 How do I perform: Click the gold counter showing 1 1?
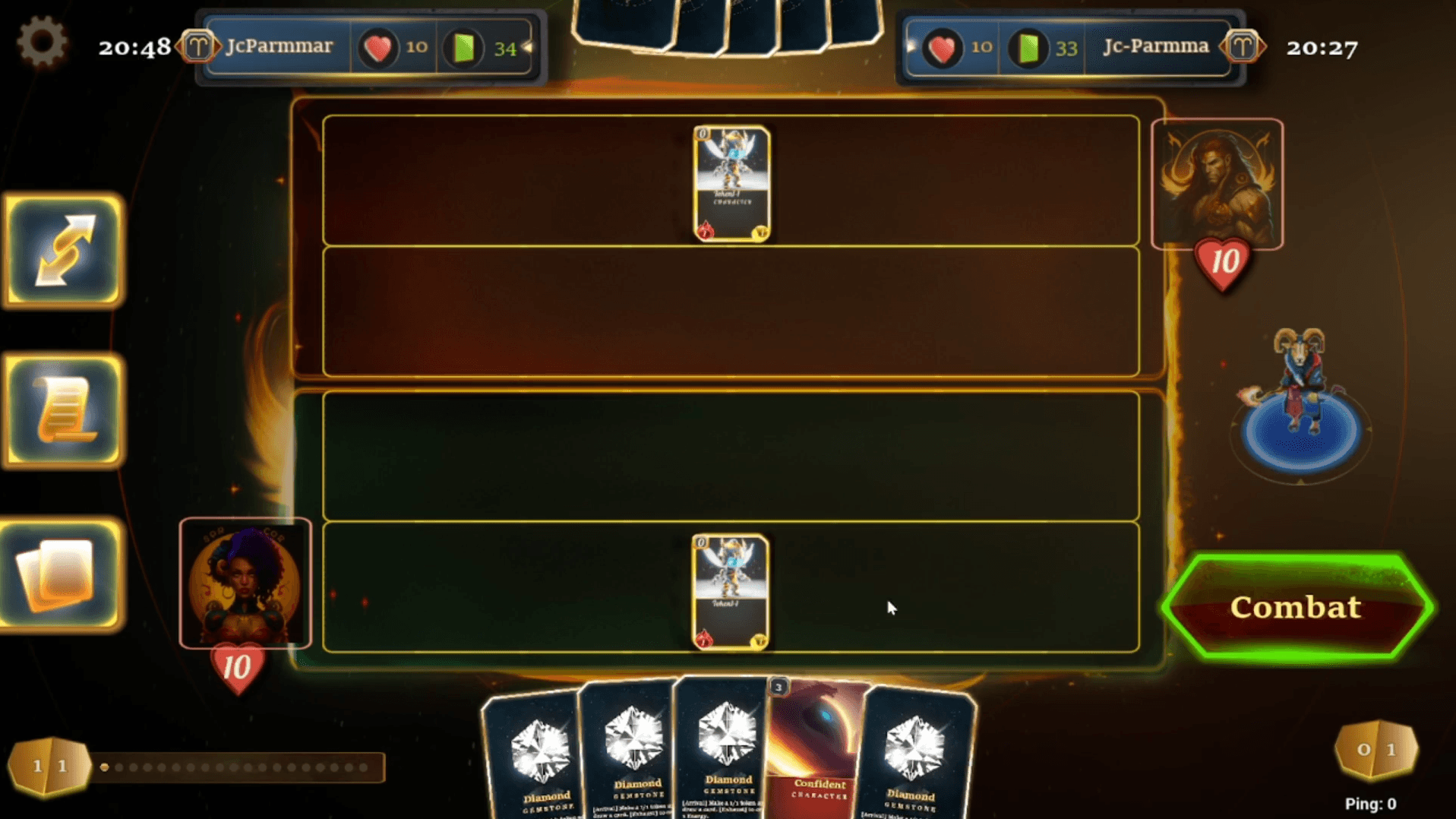[x=49, y=767]
